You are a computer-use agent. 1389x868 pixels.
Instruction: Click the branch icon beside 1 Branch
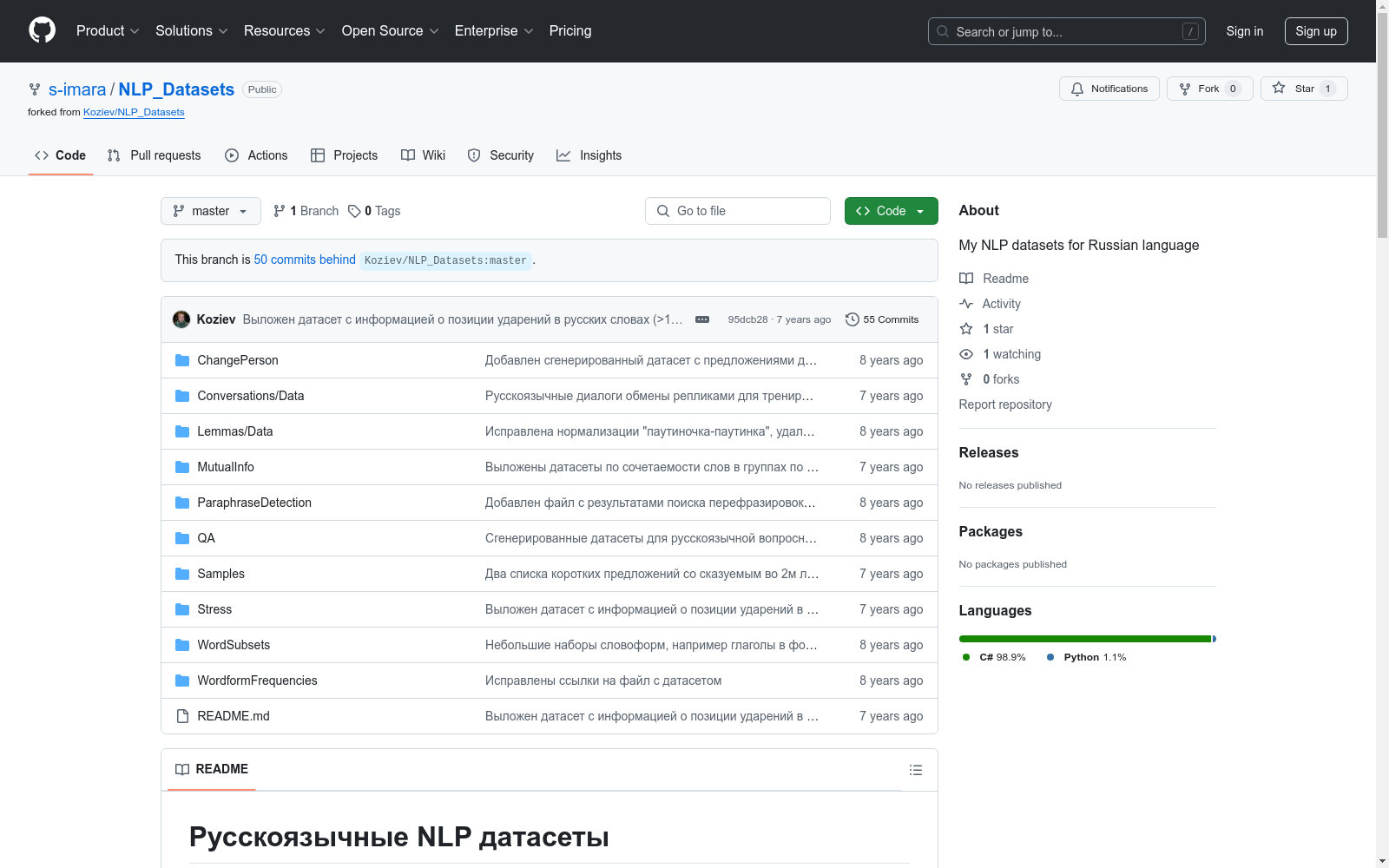click(280, 211)
